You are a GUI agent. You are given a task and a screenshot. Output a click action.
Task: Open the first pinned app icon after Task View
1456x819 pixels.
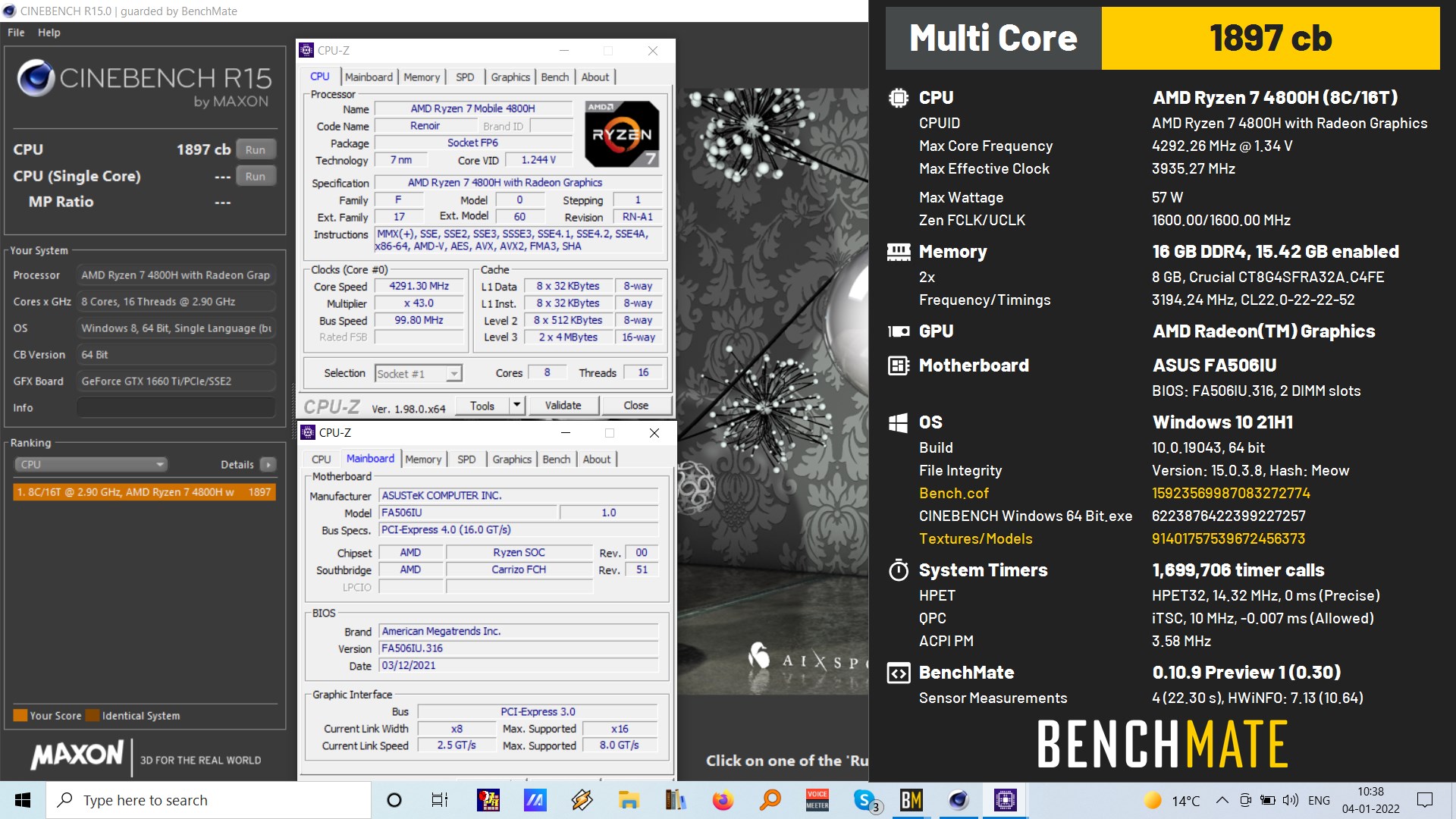488,800
